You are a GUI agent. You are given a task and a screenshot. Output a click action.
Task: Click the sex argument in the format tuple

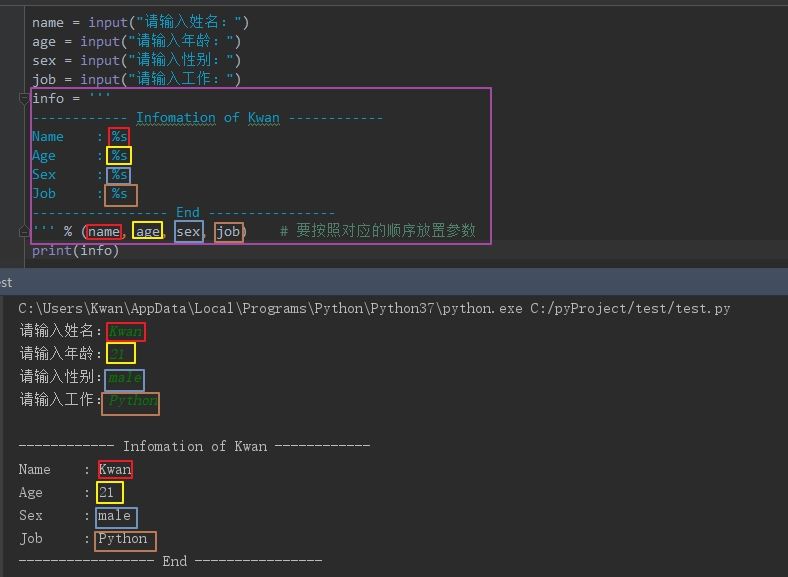coord(189,231)
